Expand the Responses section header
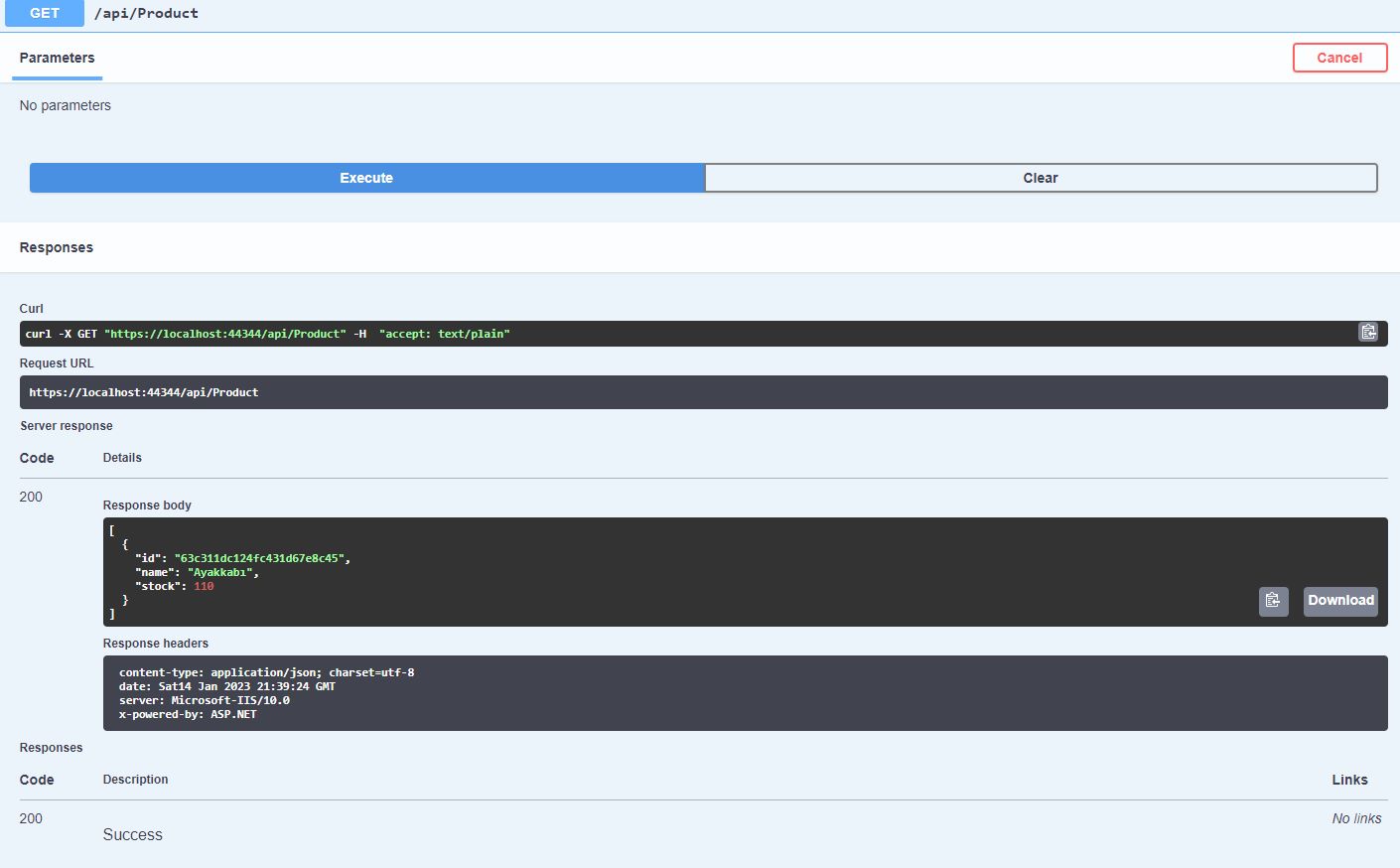Image resolution: width=1400 pixels, height=868 pixels. tap(56, 247)
